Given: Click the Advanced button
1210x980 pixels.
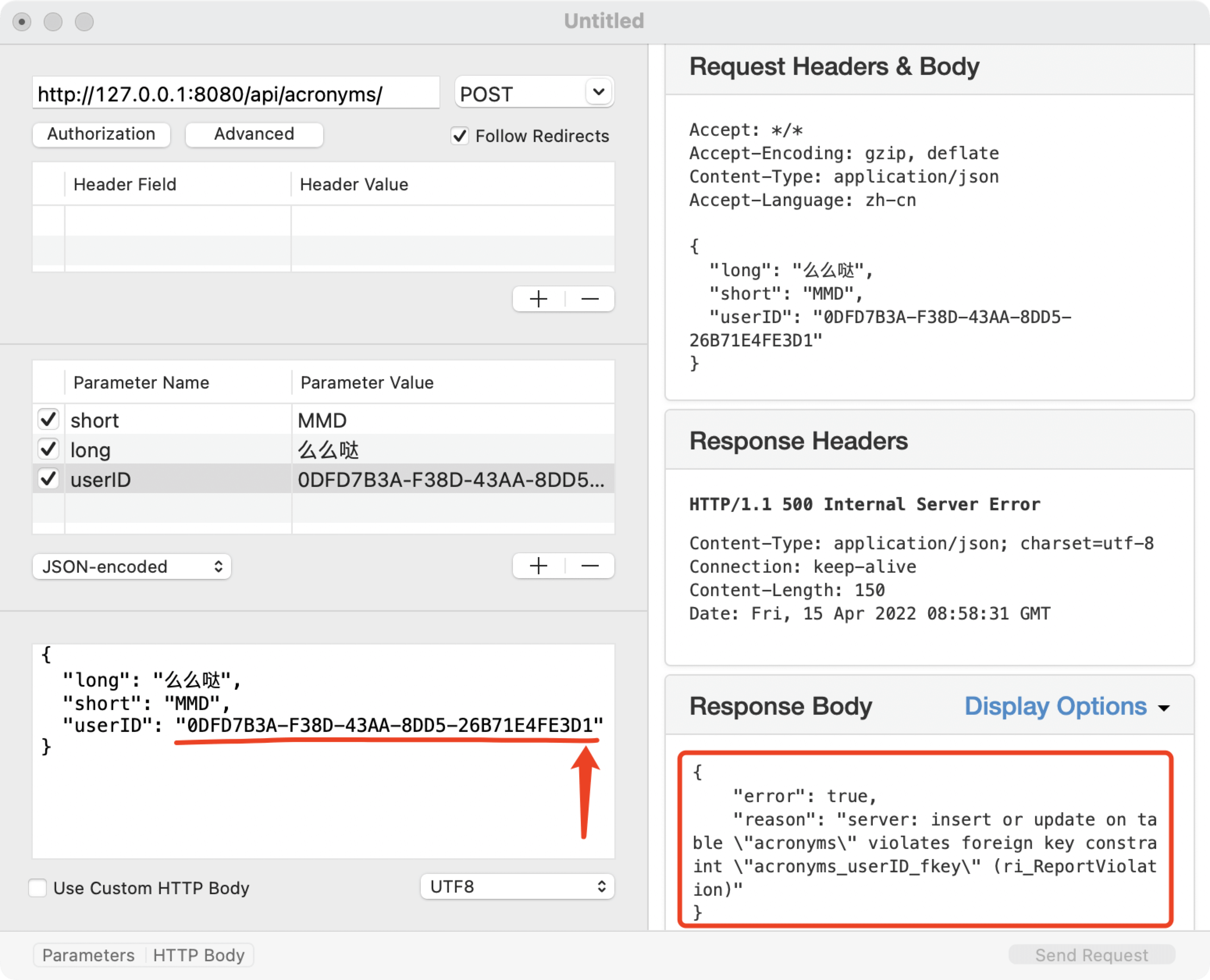Looking at the screenshot, I should [x=254, y=134].
